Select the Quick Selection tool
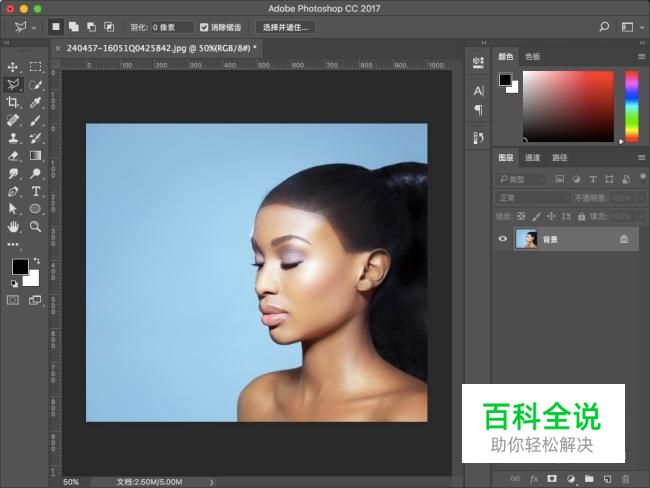The image size is (650, 488). 35,85
